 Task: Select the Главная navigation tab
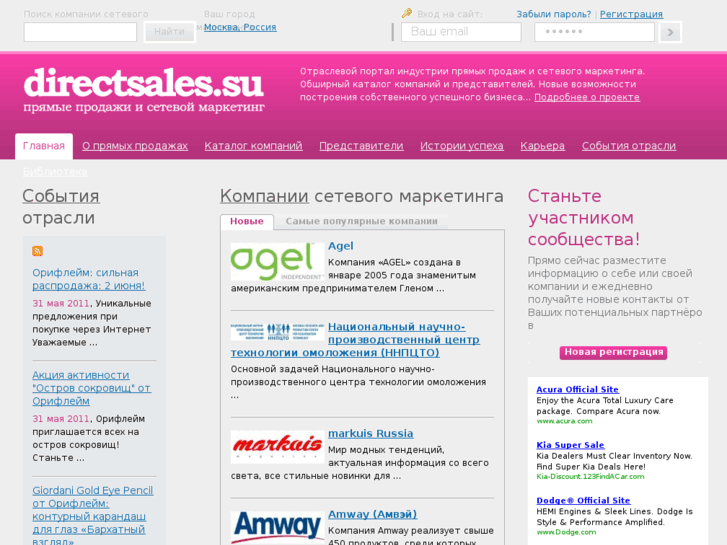44,146
